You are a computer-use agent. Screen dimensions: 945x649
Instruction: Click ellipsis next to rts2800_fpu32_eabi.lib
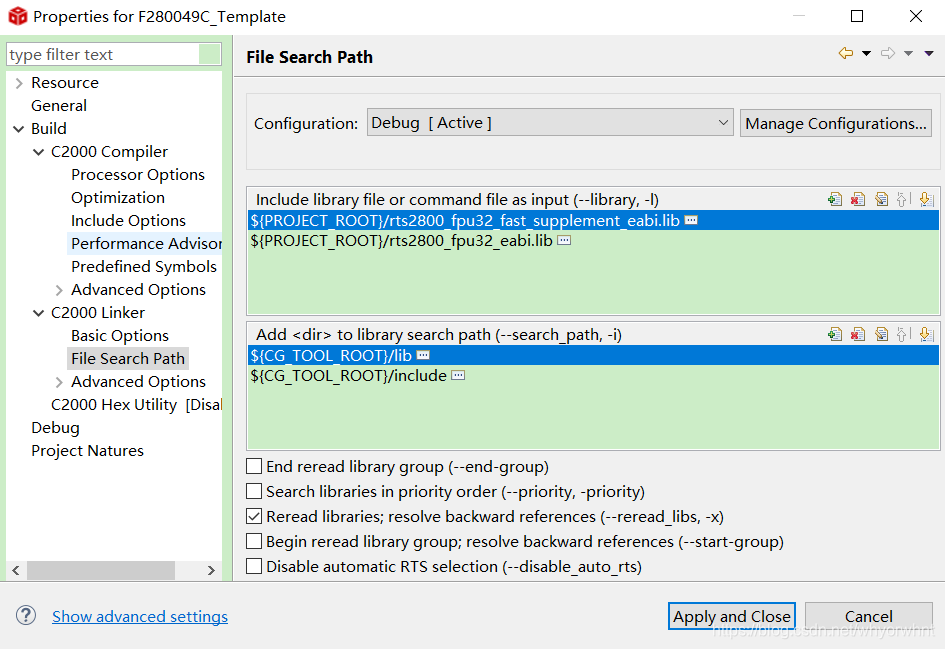click(x=564, y=240)
